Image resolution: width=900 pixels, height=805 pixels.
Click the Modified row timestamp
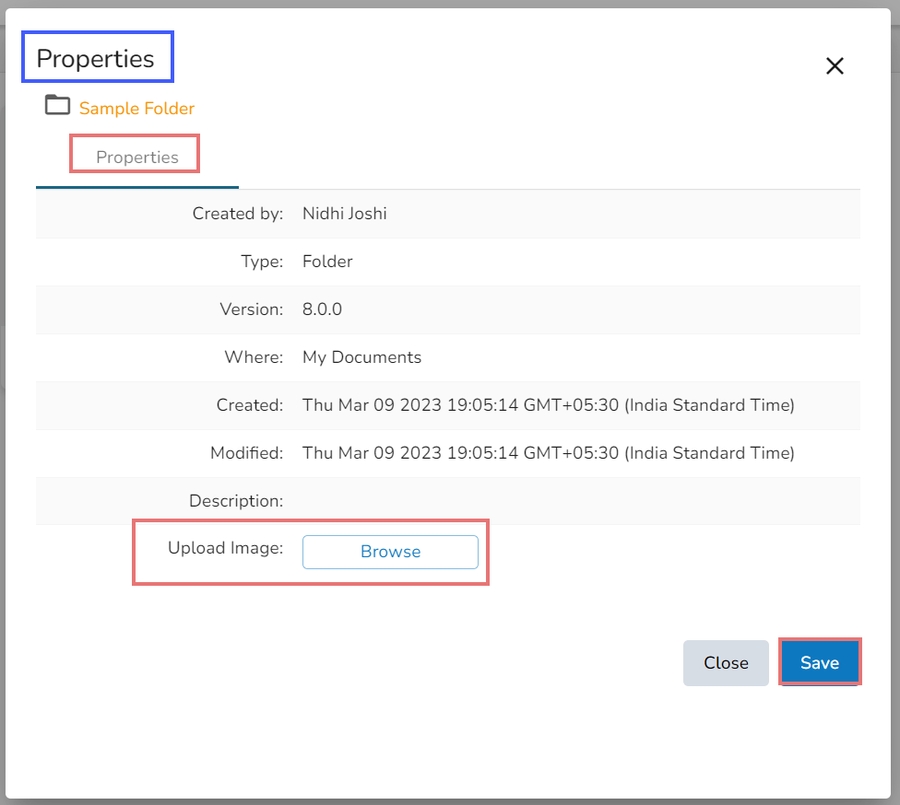click(548, 453)
